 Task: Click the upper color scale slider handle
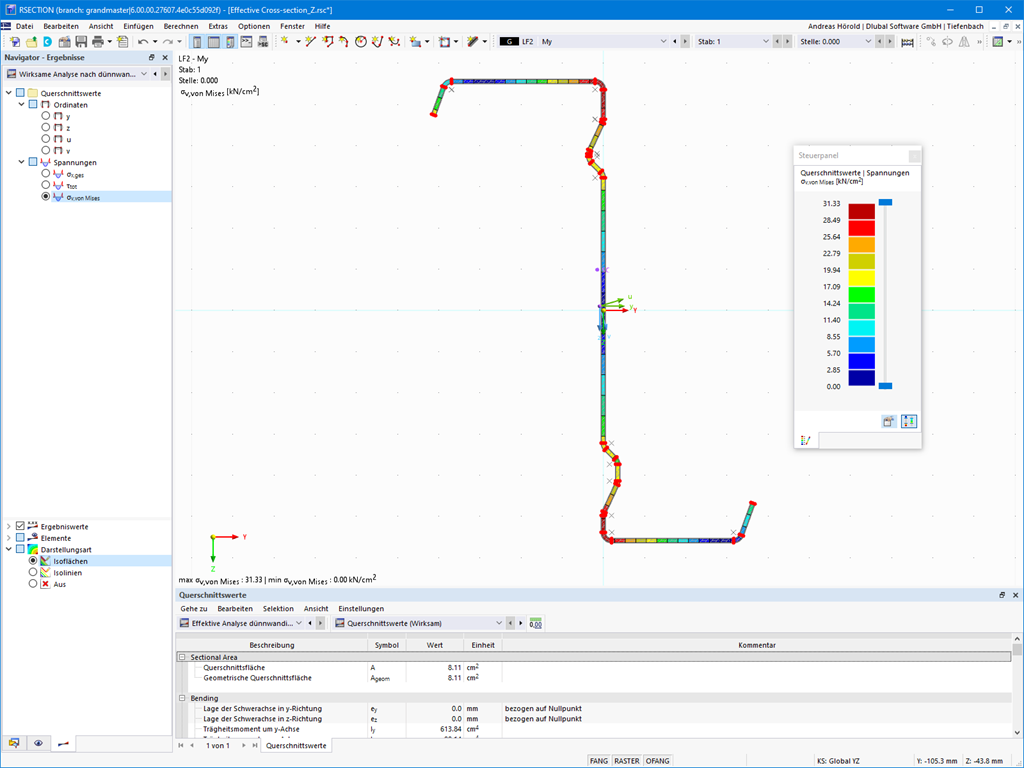[885, 202]
